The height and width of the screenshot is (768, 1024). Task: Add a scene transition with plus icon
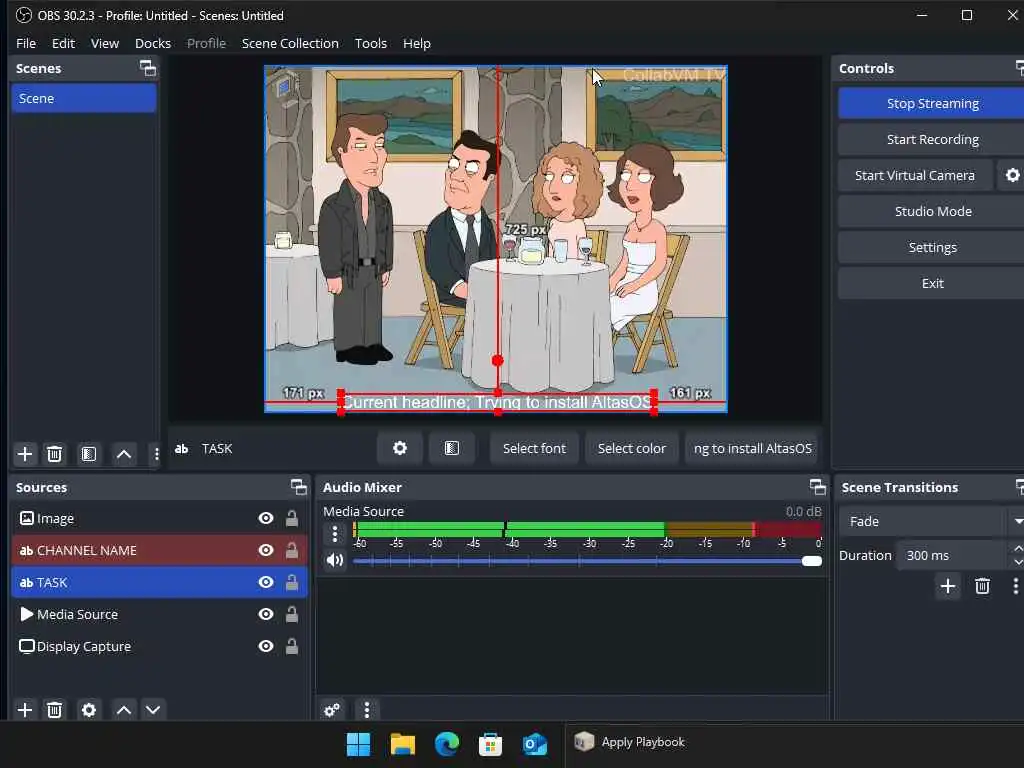pos(948,586)
